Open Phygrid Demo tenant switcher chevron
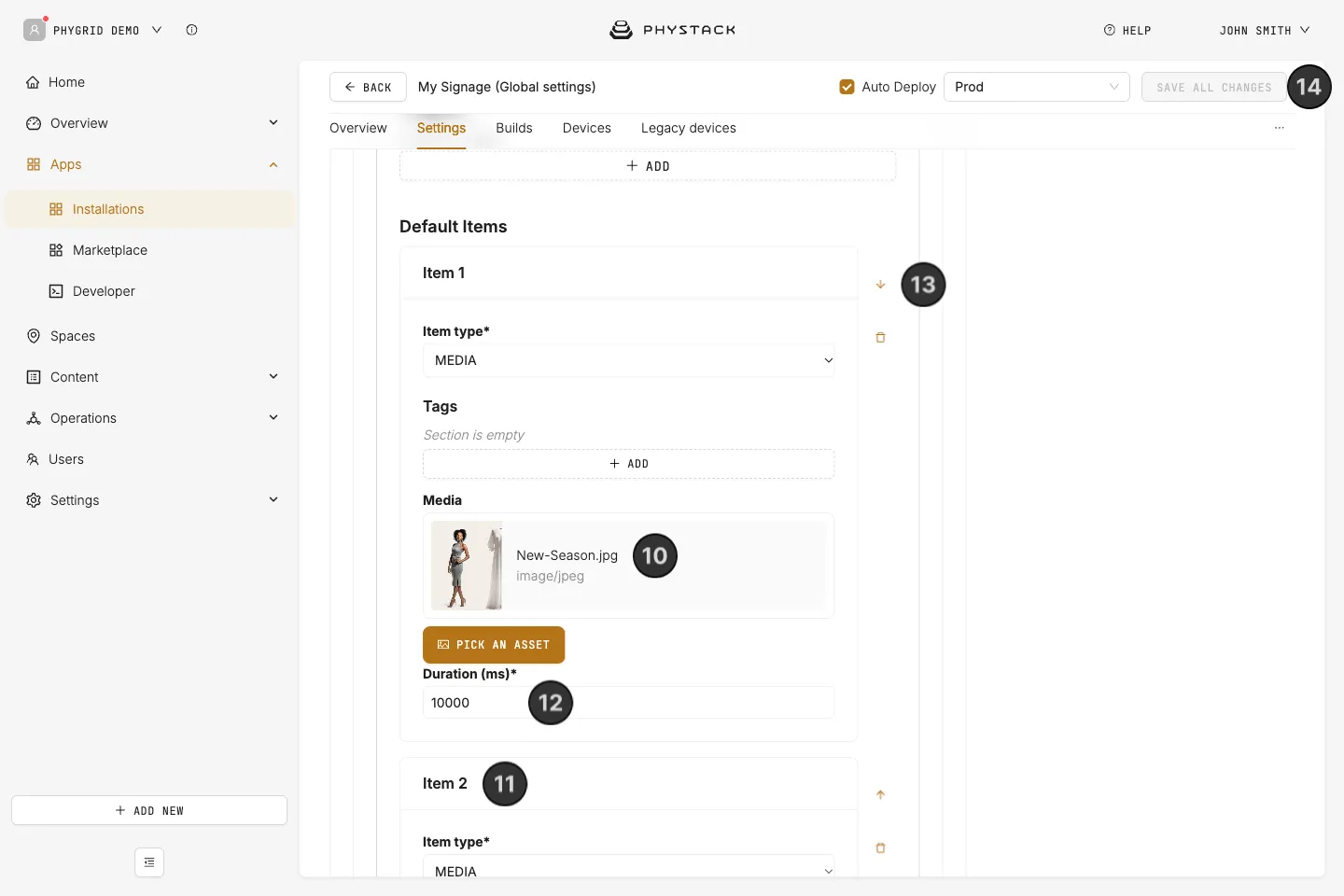 (x=157, y=30)
